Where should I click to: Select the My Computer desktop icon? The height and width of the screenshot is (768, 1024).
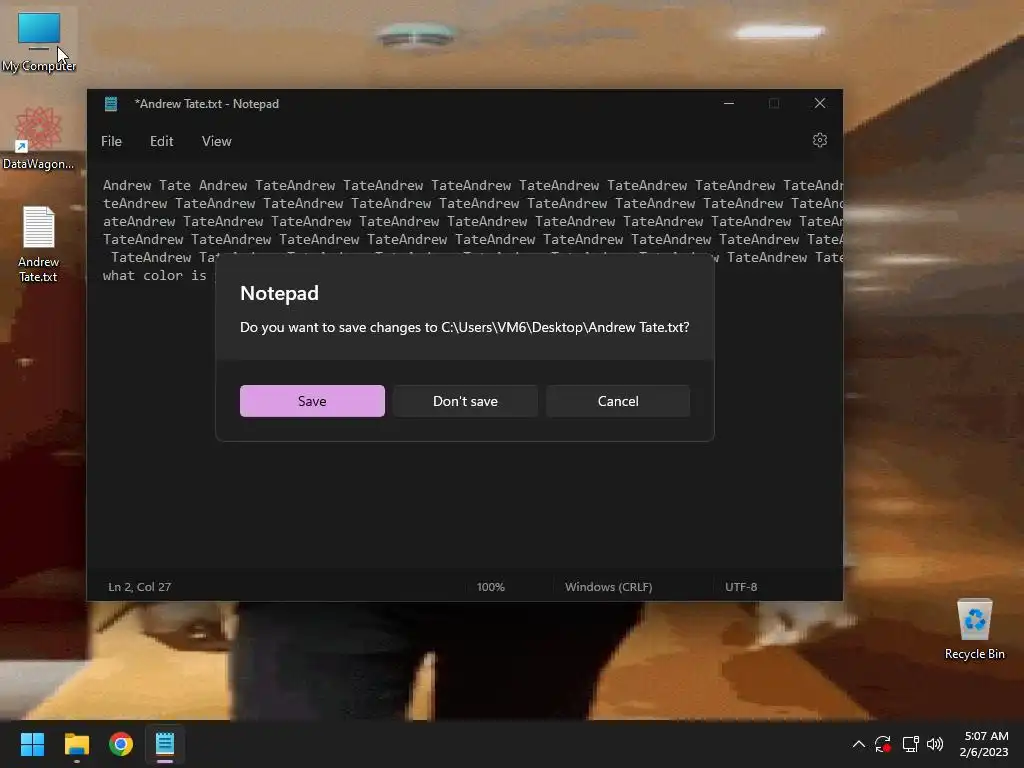pyautogui.click(x=39, y=42)
